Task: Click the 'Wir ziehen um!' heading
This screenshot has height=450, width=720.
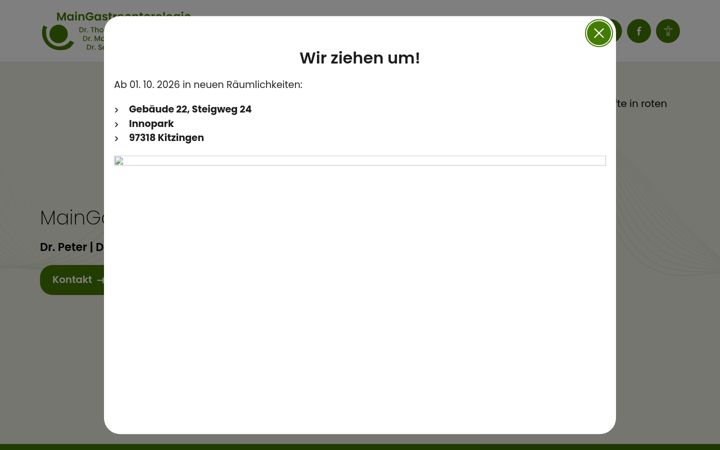Action: click(360, 58)
